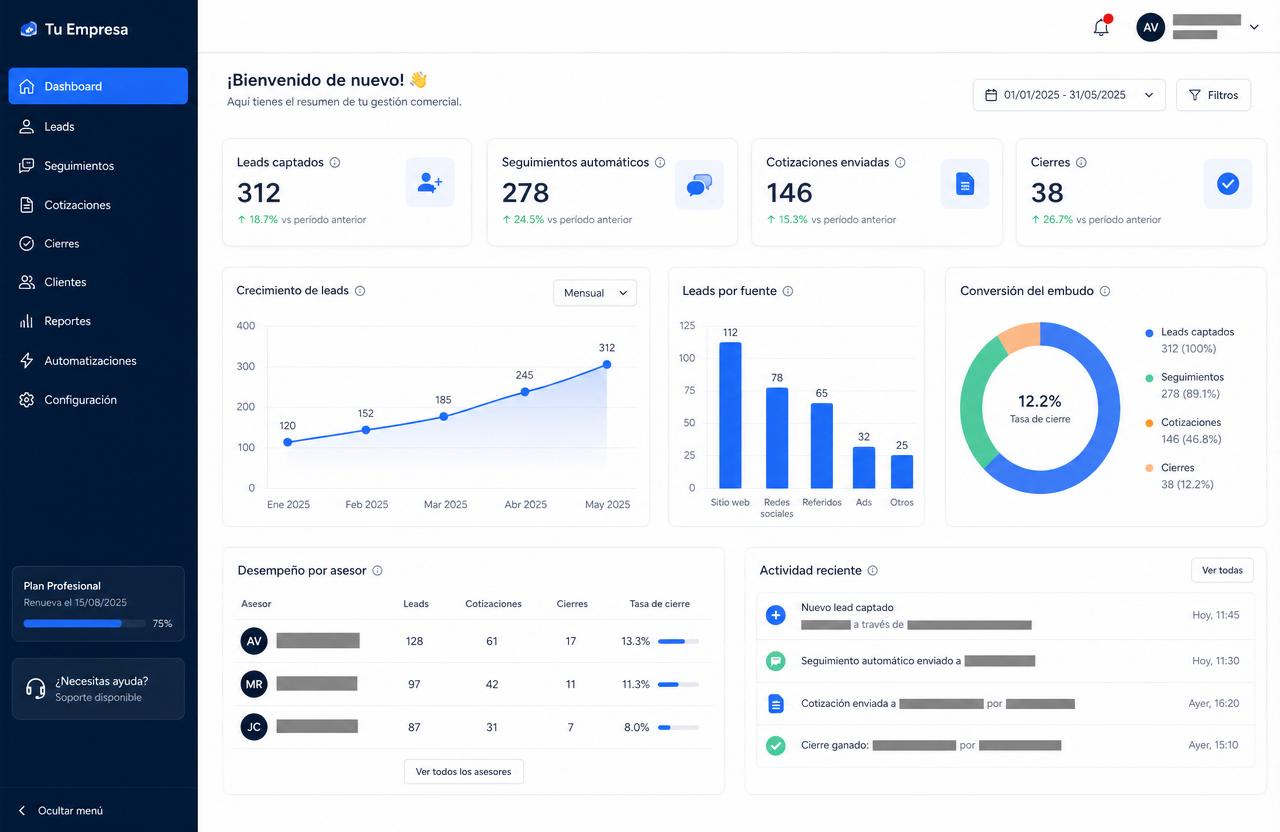Go to Dashboard in the sidebar

[98, 86]
